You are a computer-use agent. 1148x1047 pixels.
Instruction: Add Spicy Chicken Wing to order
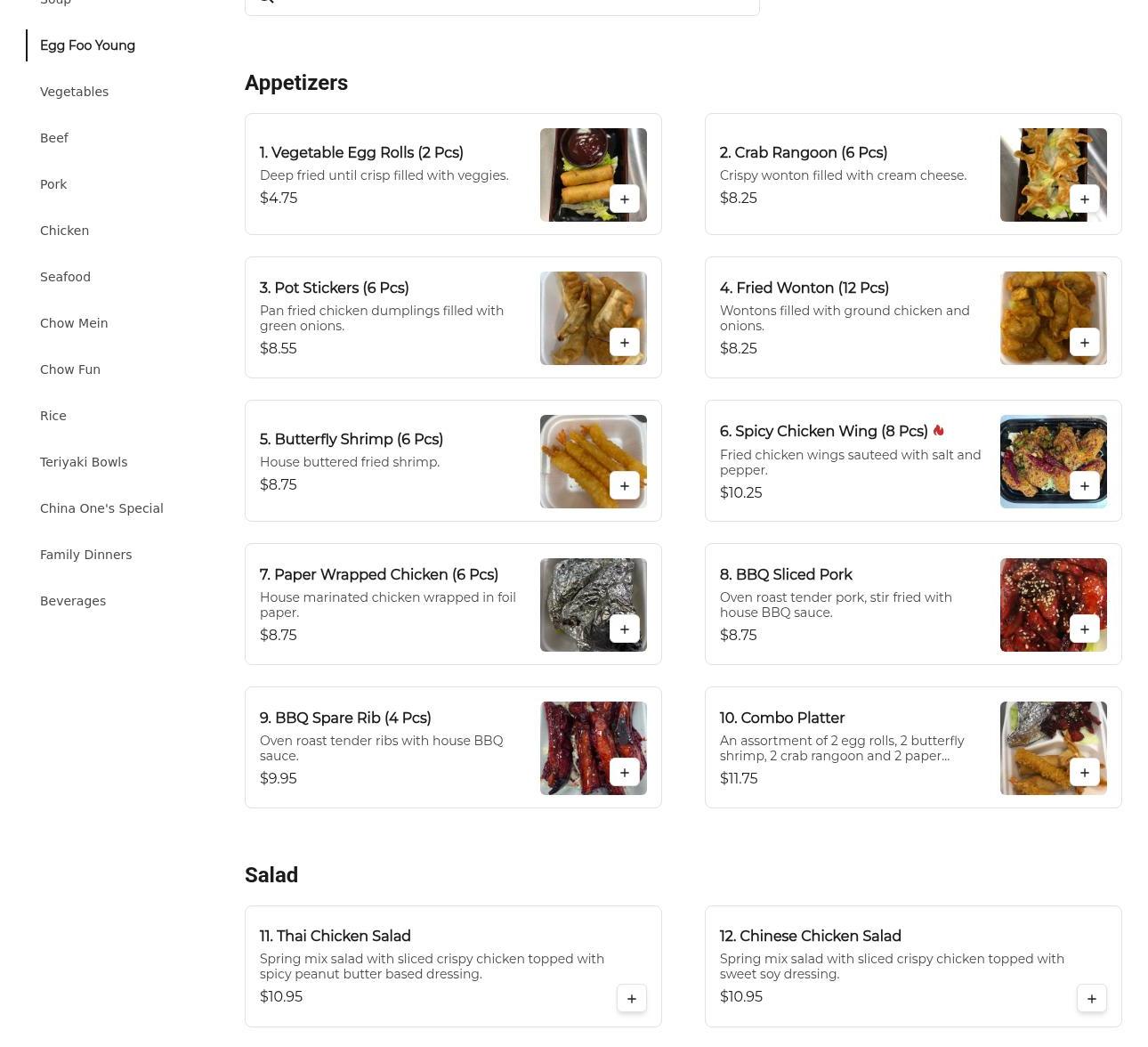pyautogui.click(x=1084, y=486)
